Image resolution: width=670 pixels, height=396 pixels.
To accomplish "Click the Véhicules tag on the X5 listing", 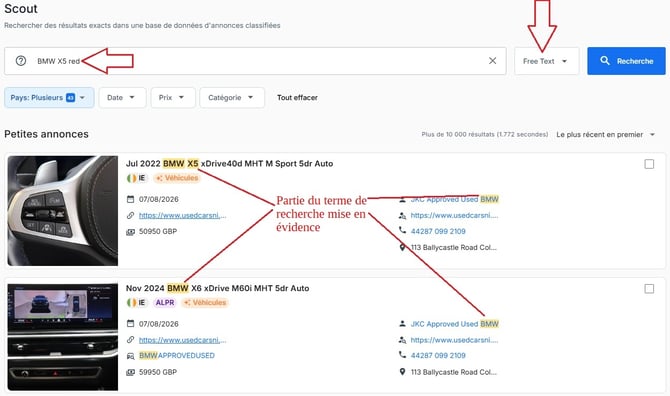I will pos(177,178).
